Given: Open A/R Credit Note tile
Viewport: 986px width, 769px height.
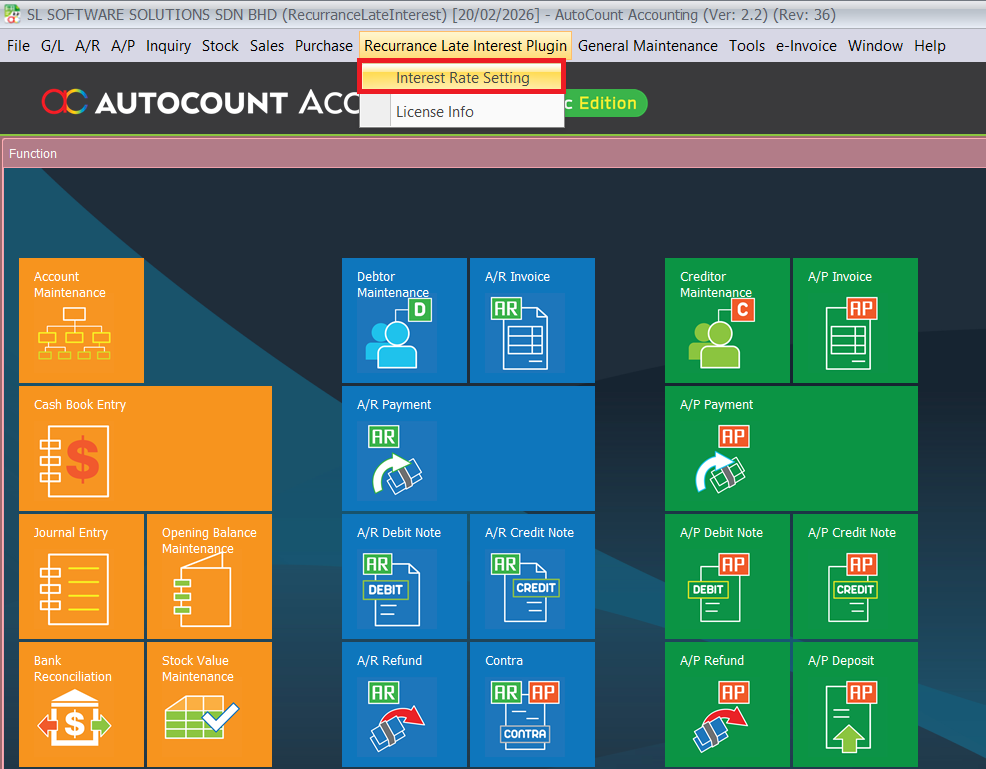Looking at the screenshot, I should coord(532,576).
